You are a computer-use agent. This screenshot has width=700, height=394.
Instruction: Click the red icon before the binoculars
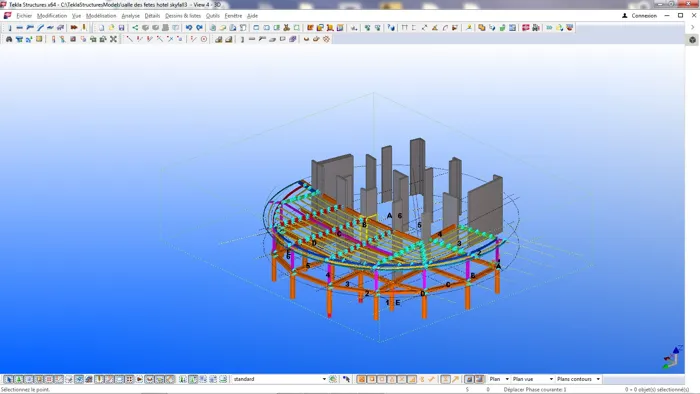click(x=525, y=28)
